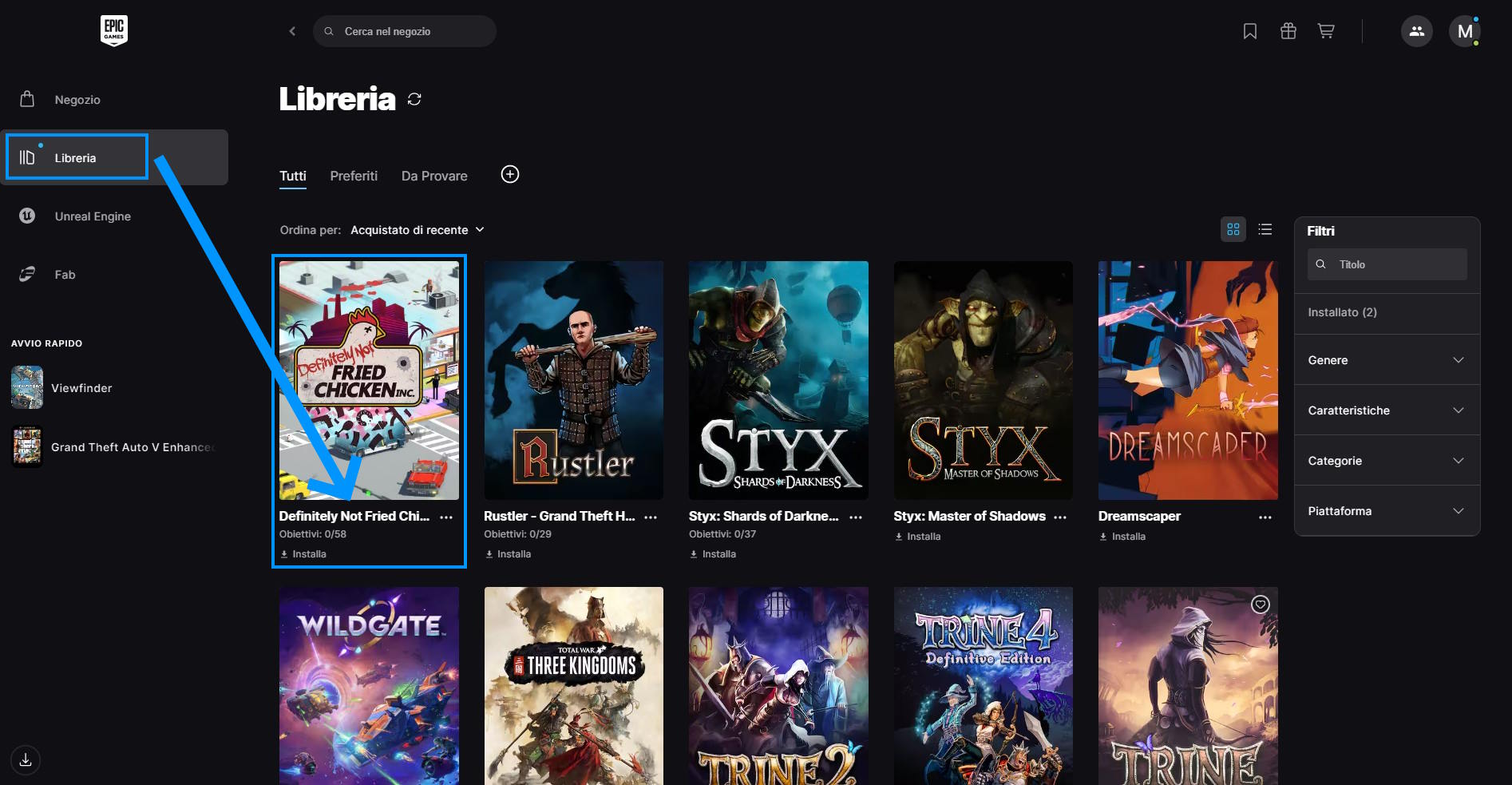Expand the Genere filter

coord(1386,360)
